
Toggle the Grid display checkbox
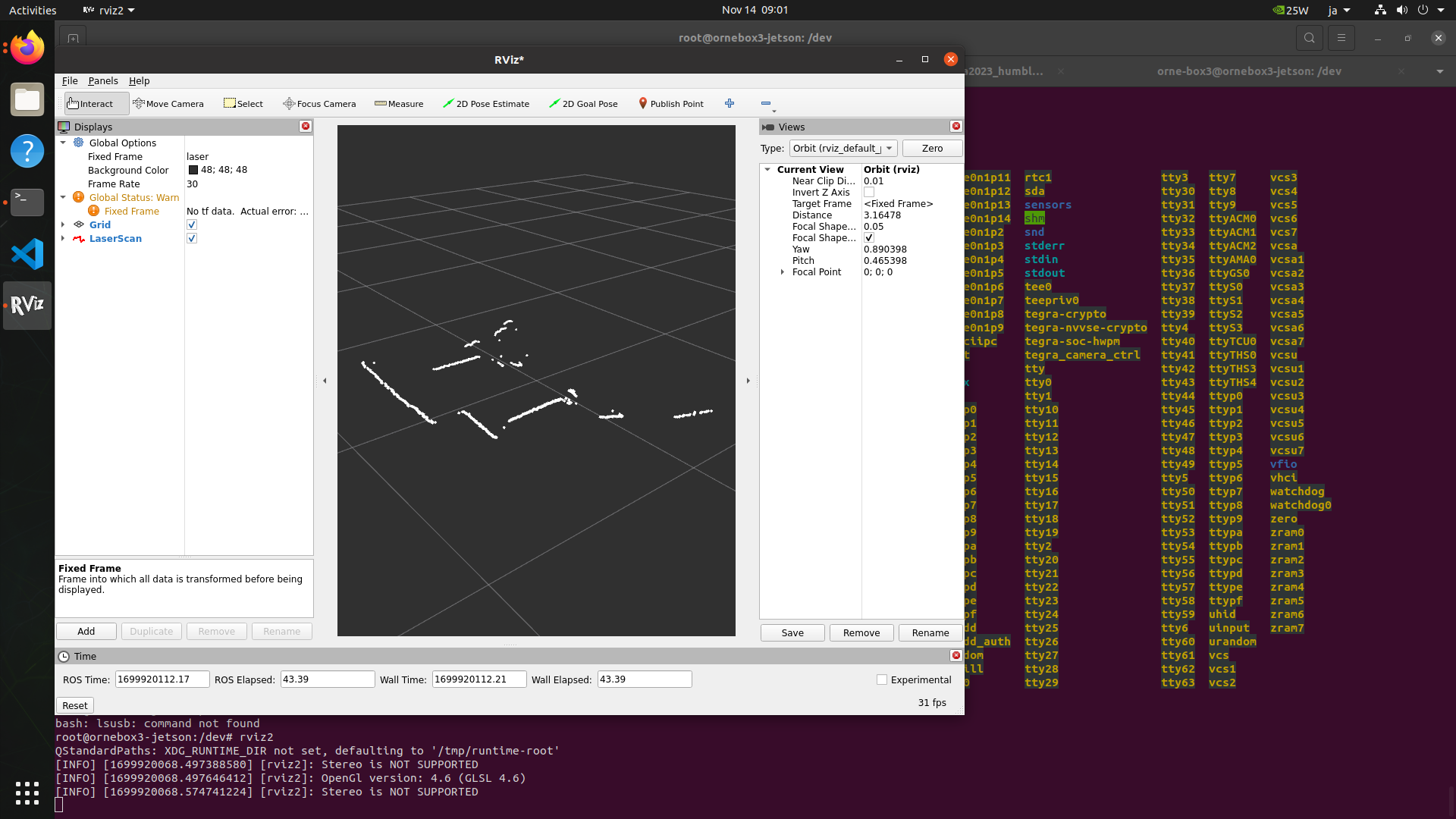[x=192, y=224]
